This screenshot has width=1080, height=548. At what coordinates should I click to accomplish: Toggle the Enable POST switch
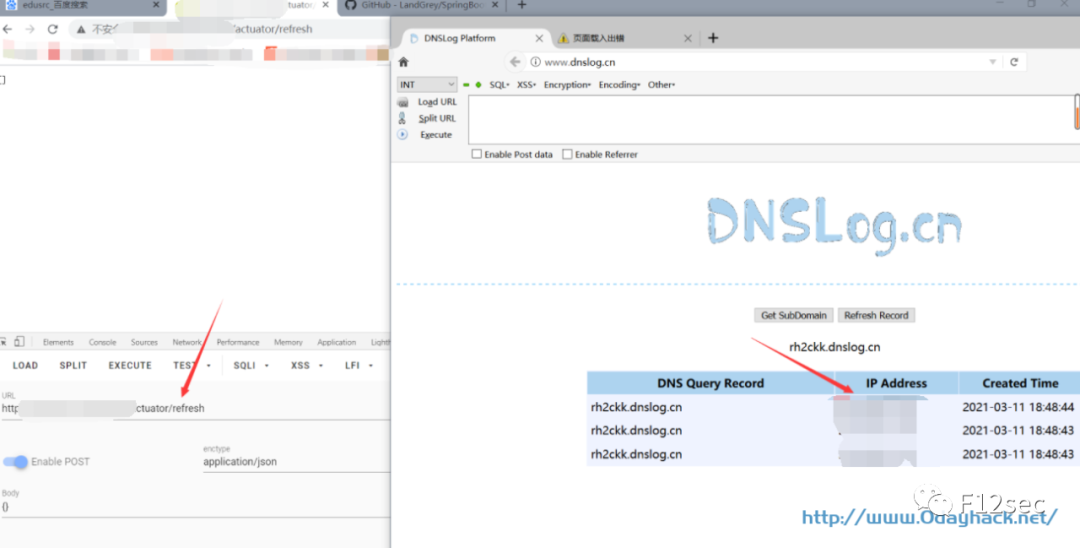point(15,462)
